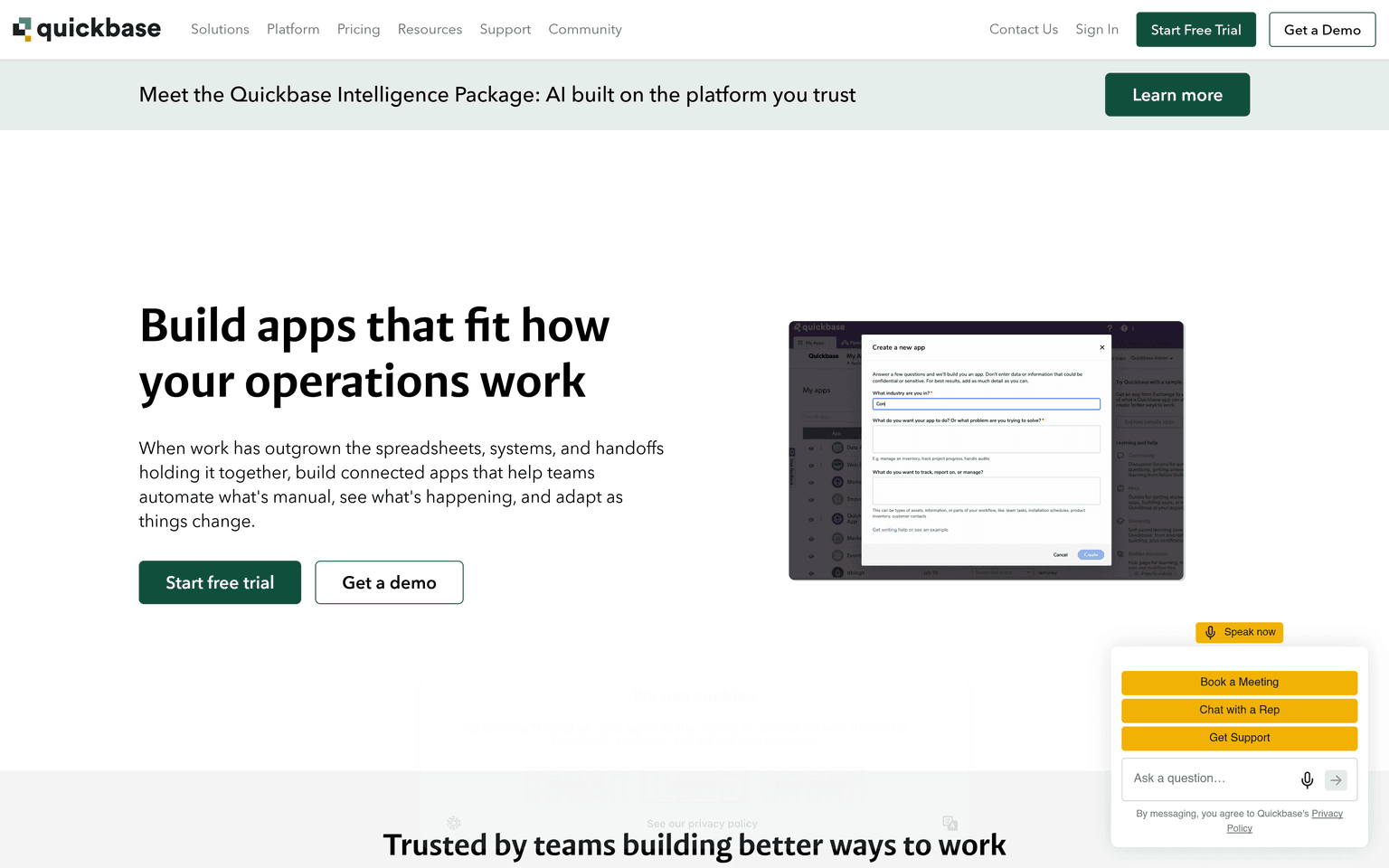Open the Support menu

tap(506, 29)
